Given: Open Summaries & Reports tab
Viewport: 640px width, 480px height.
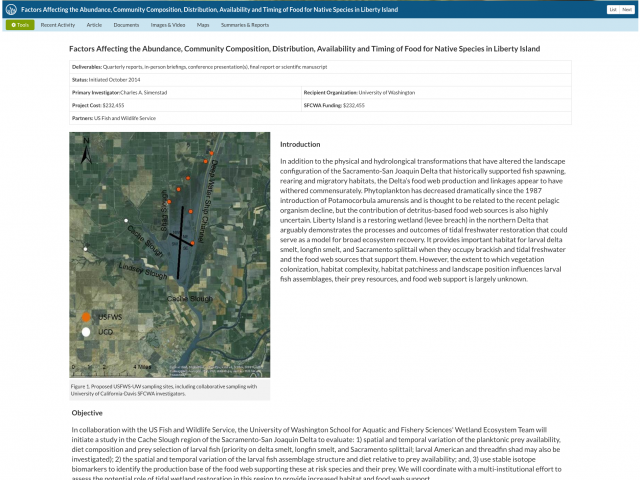Looking at the screenshot, I should pyautogui.click(x=245, y=25).
